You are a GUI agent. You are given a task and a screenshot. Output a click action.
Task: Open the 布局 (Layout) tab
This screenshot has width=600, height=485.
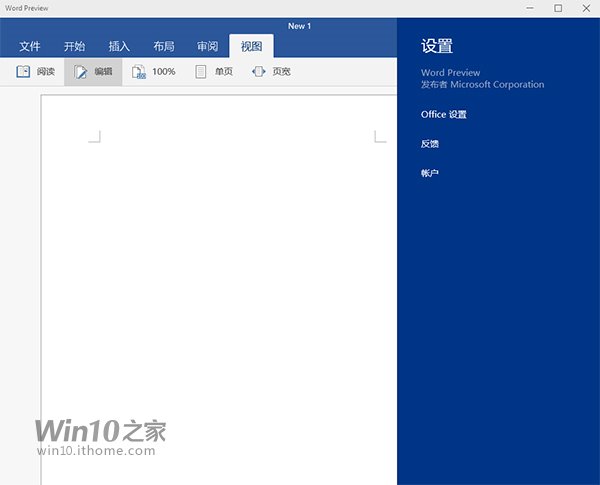point(164,46)
